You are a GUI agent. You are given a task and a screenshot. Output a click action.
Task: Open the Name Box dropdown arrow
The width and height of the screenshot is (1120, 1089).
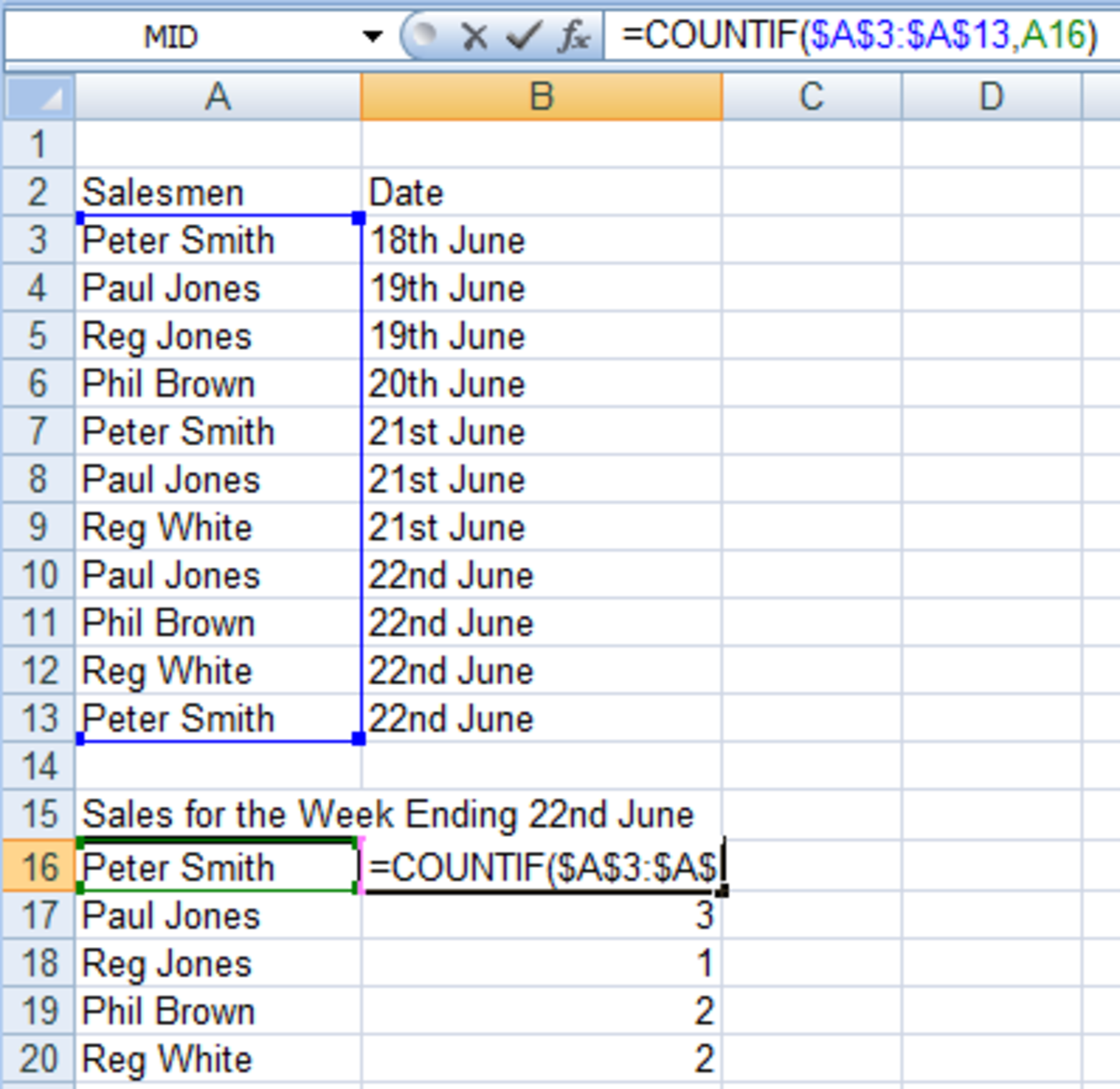(x=372, y=37)
